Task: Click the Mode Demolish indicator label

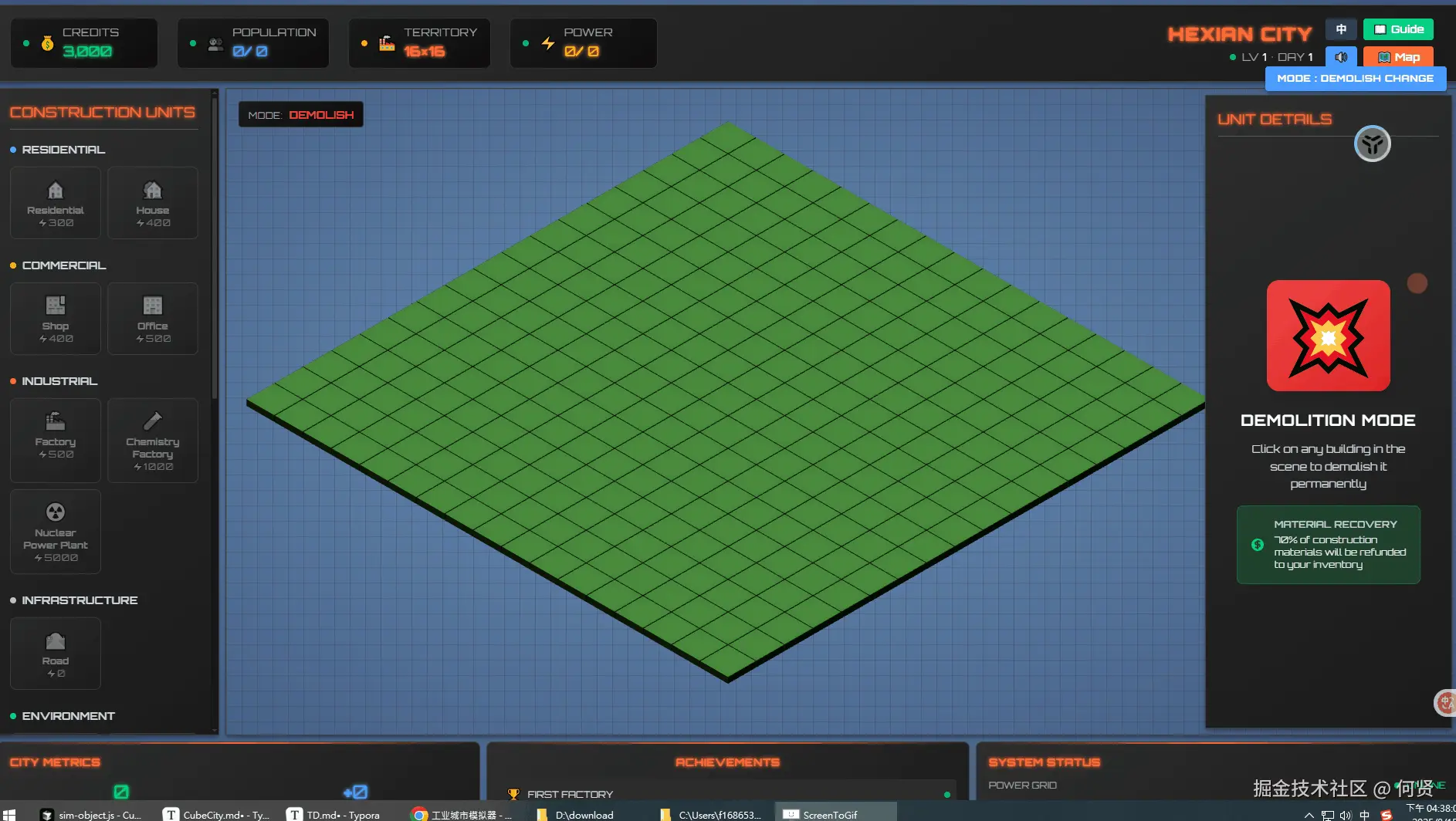Action: point(301,115)
